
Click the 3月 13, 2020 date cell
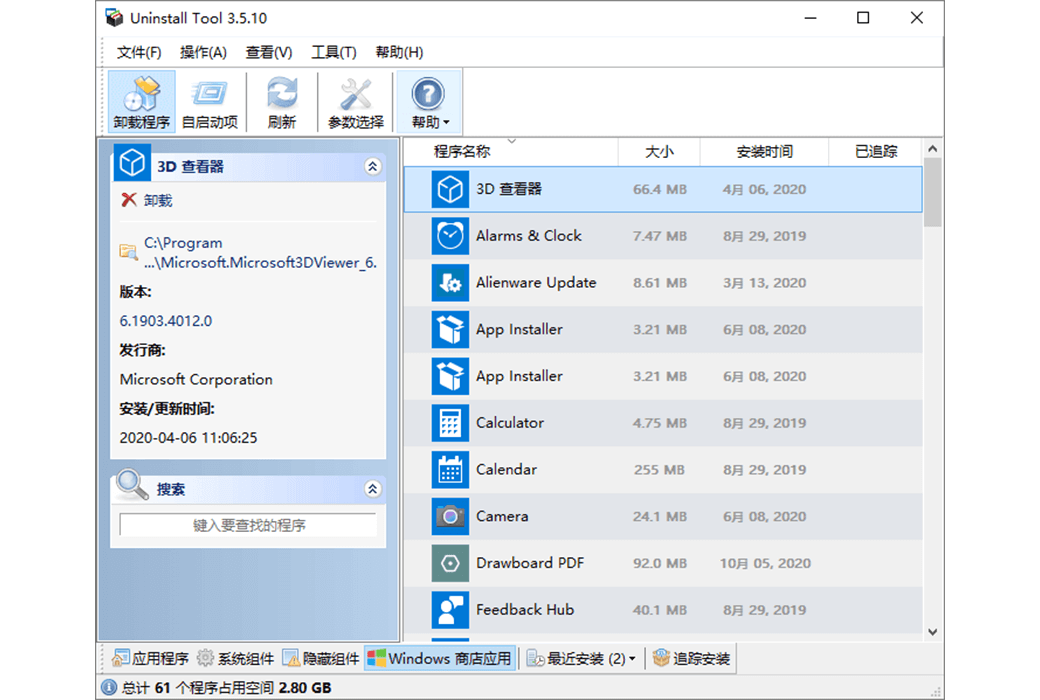764,283
